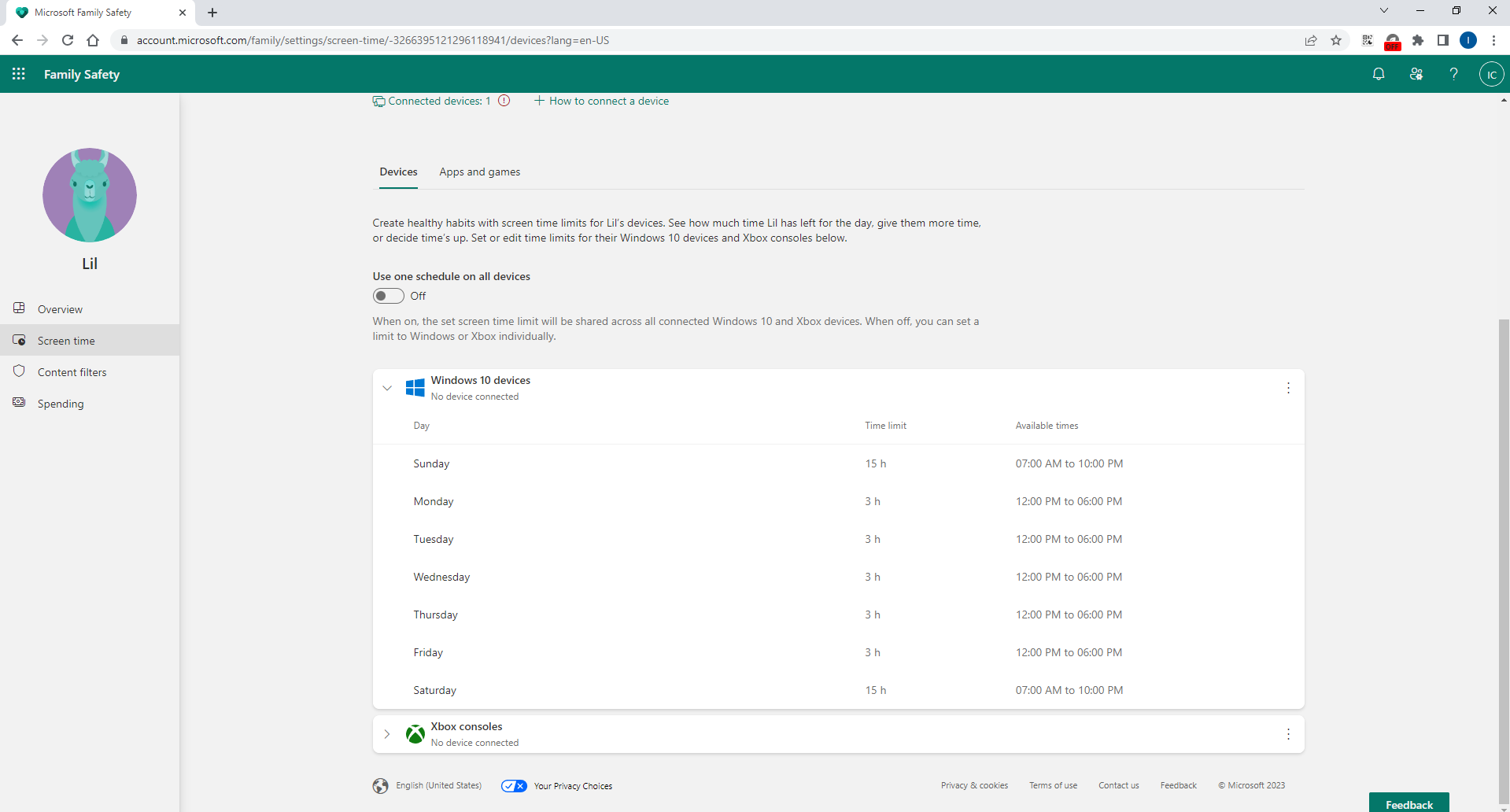Change language English (United States)
The image size is (1510, 812).
tap(438, 785)
